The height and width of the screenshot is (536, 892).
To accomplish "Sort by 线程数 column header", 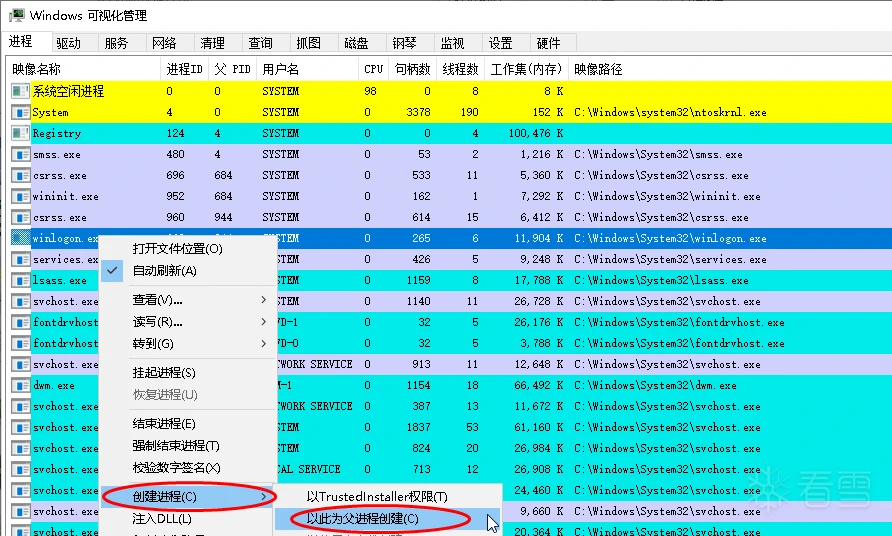I will (461, 69).
